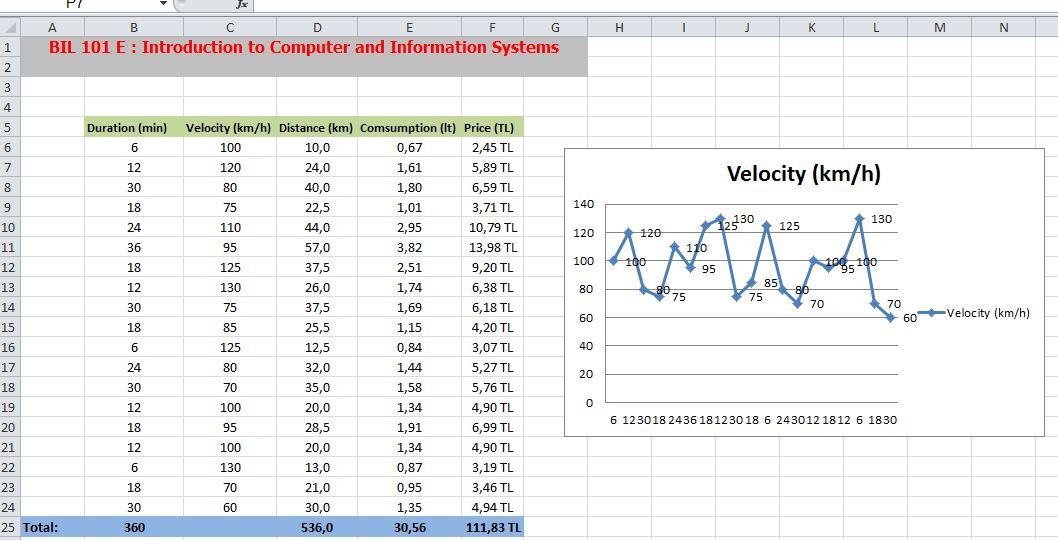Screen dimensions: 1058x540
Task: Select the cell showing 10,79 TL
Action: (x=493, y=227)
